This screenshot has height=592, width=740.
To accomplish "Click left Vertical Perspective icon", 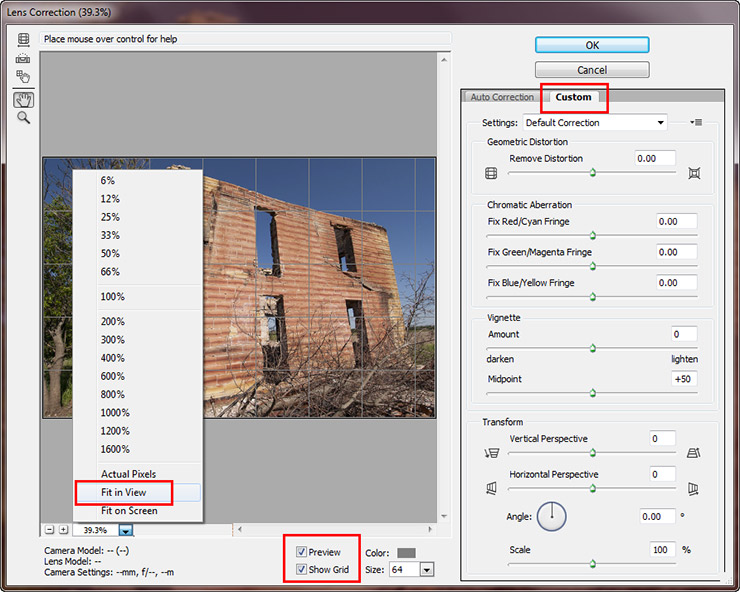I will [x=492, y=453].
